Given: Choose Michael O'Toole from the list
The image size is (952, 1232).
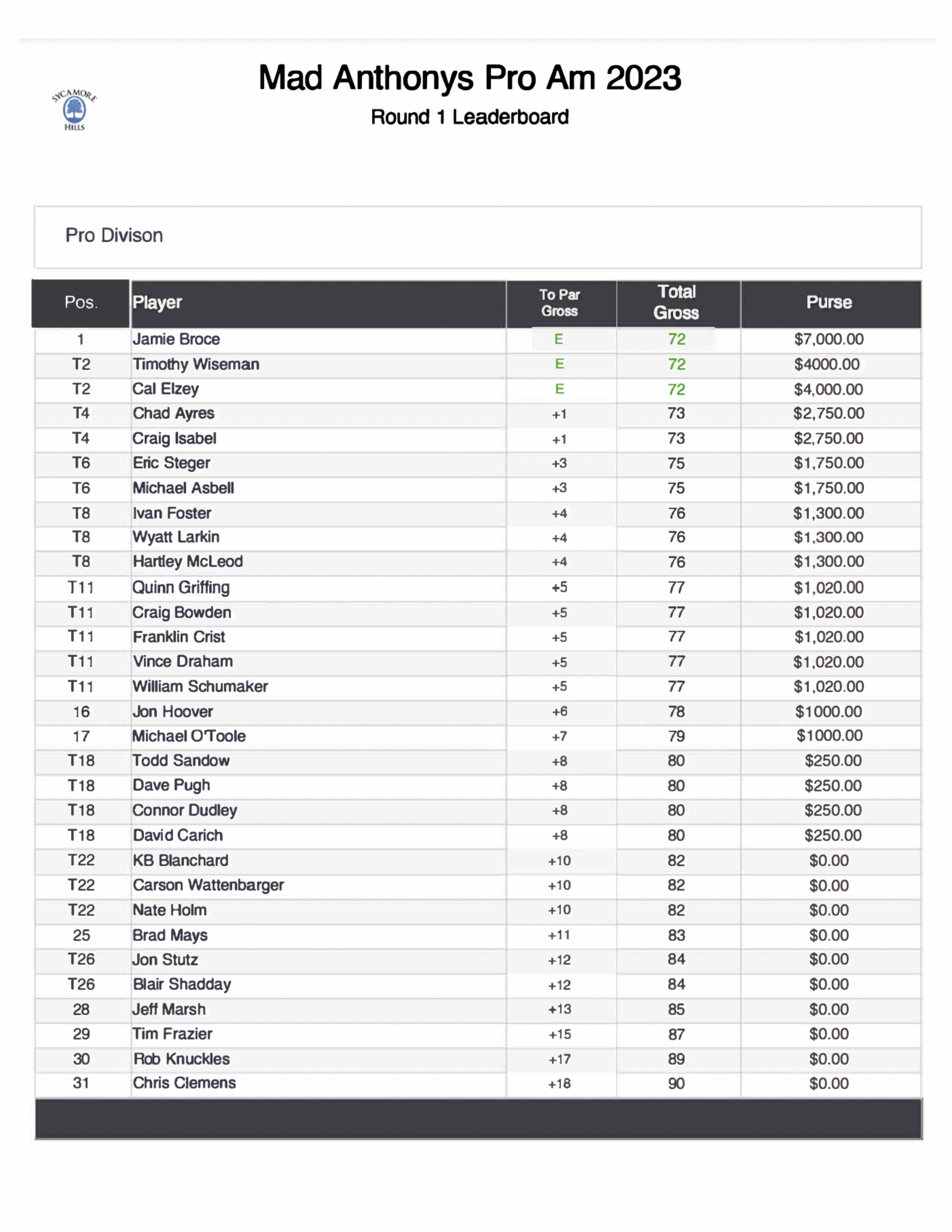Looking at the screenshot, I should [x=189, y=736].
